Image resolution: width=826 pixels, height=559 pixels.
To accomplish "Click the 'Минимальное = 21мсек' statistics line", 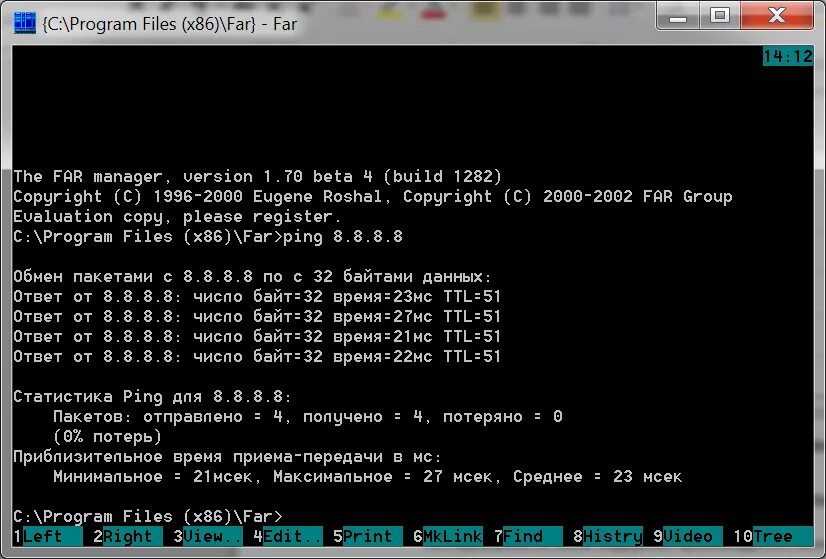I will pyautogui.click(x=368, y=476).
